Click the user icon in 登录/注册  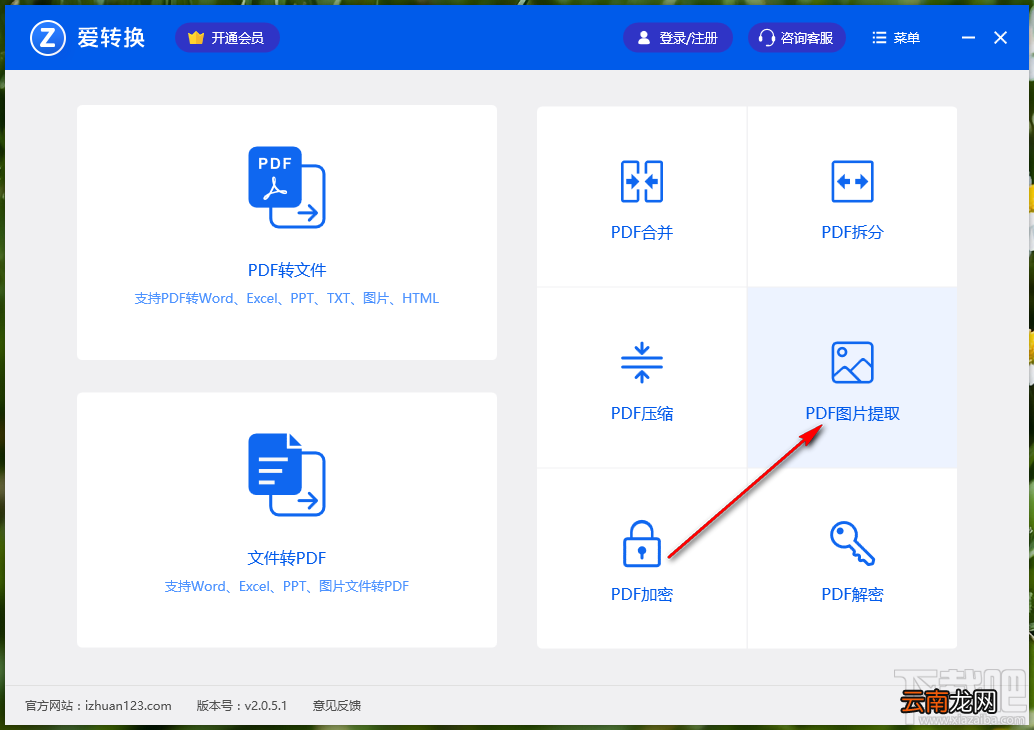coord(644,38)
